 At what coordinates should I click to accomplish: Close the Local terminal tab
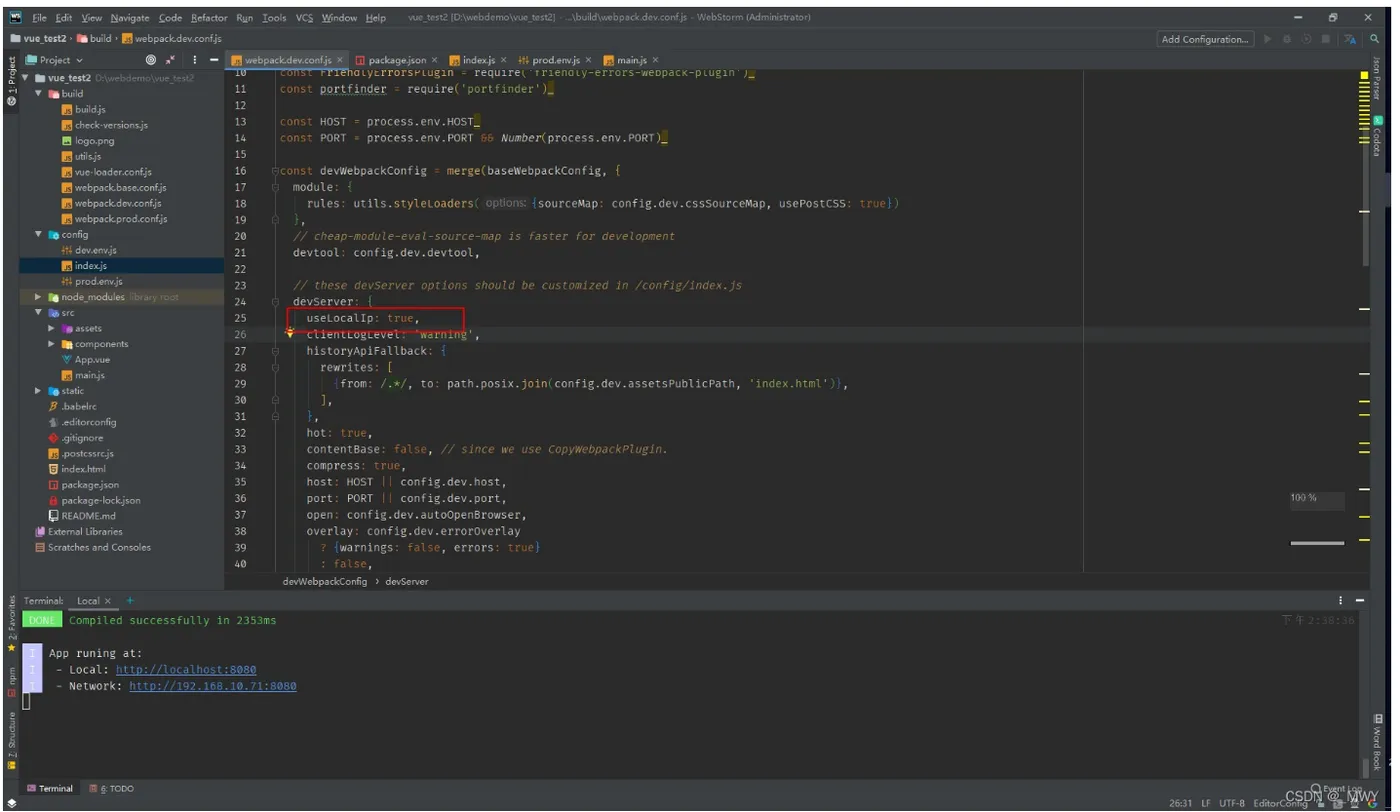(108, 600)
